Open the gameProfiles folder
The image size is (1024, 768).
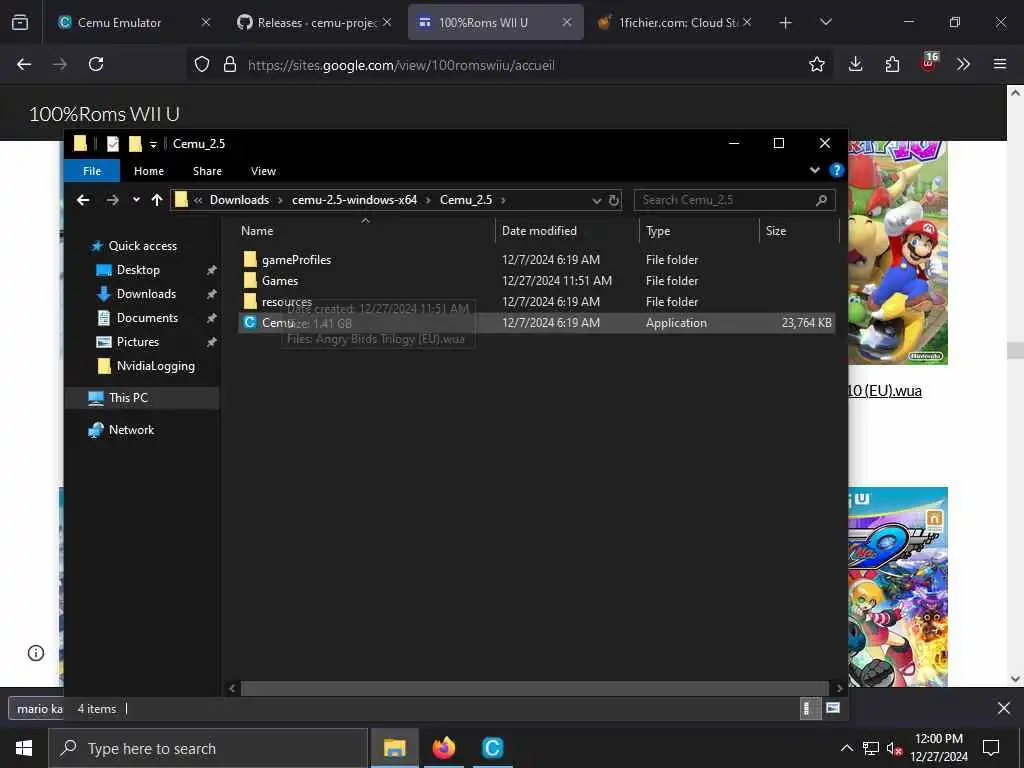[296, 260]
